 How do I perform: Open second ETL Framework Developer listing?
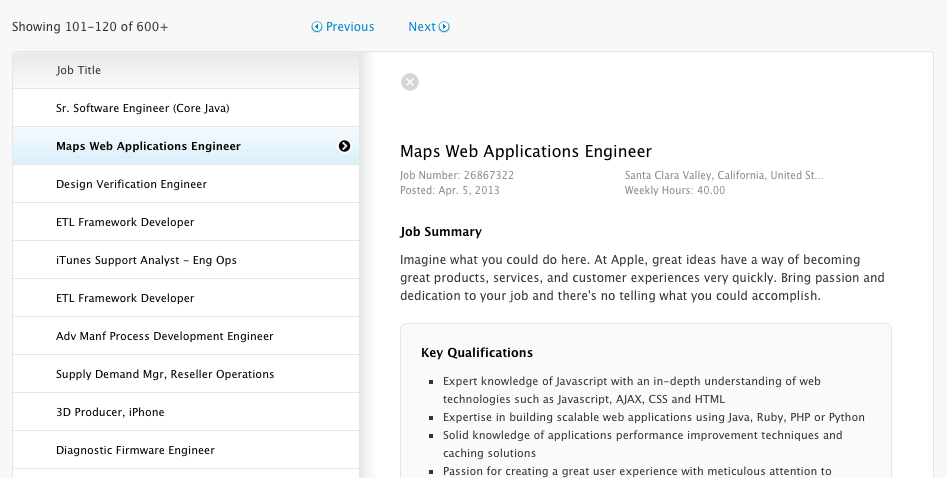[125, 298]
